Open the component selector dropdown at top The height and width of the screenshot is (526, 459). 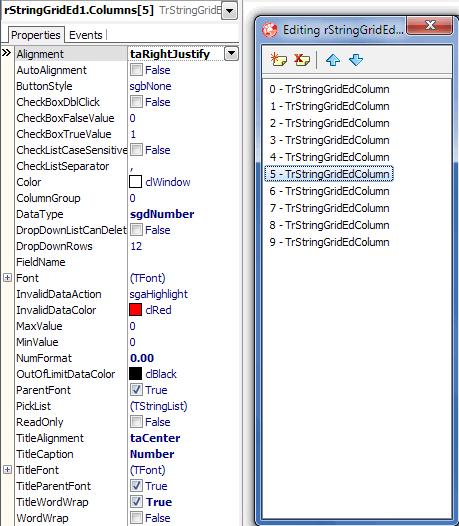230,10
